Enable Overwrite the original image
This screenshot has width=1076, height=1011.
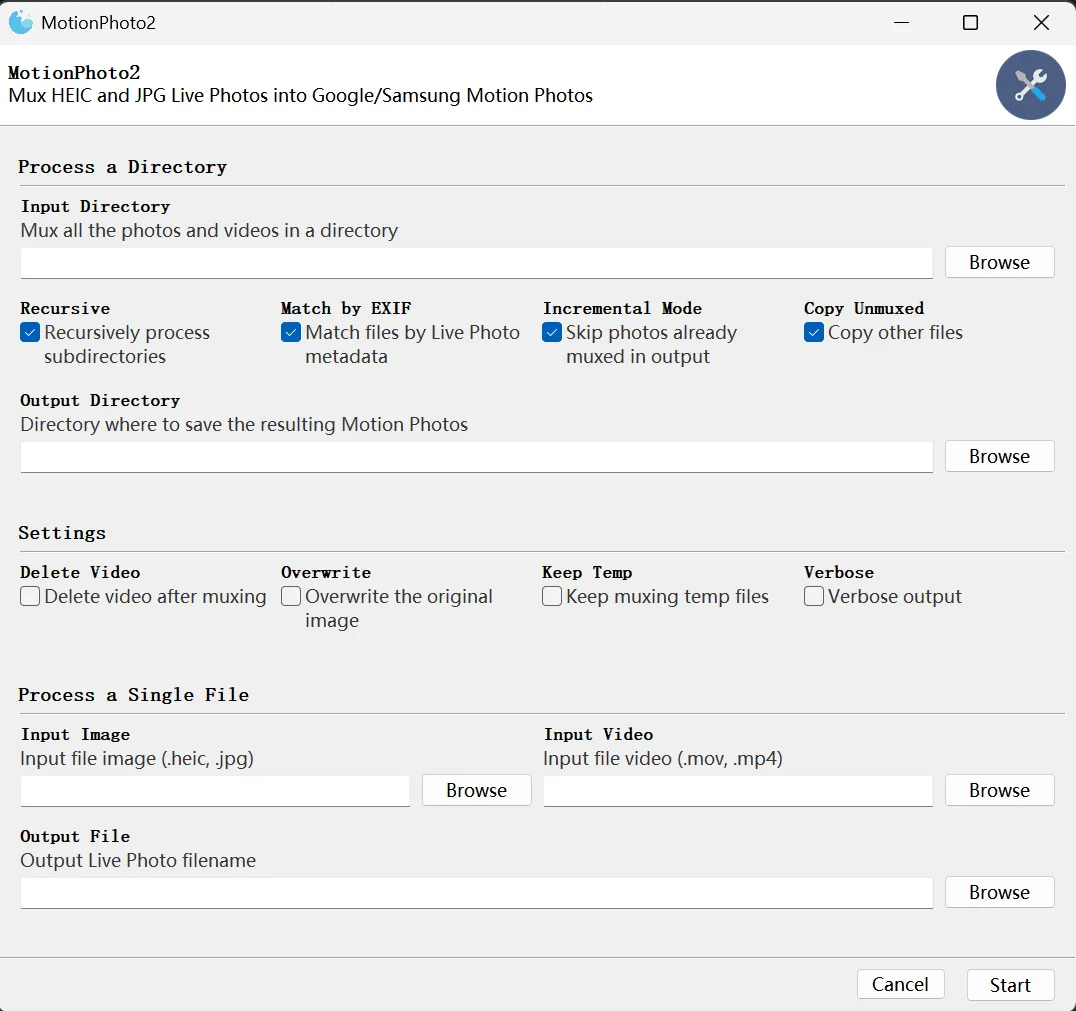pyautogui.click(x=291, y=597)
